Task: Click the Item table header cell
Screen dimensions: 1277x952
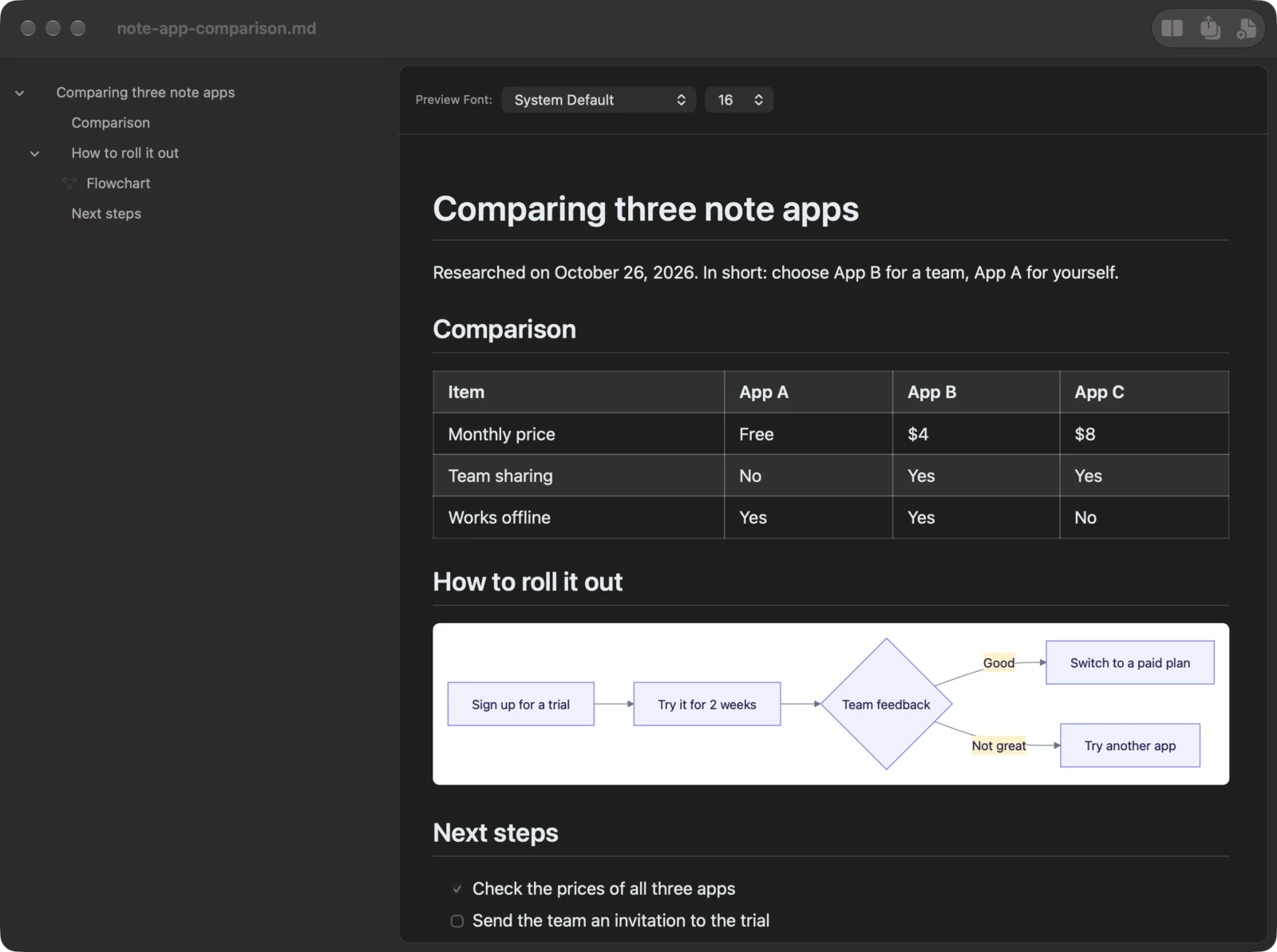Action: coord(579,392)
